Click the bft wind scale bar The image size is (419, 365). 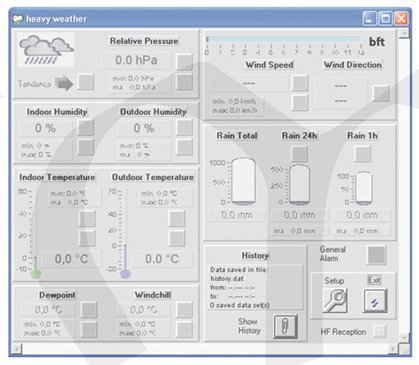tap(284, 40)
